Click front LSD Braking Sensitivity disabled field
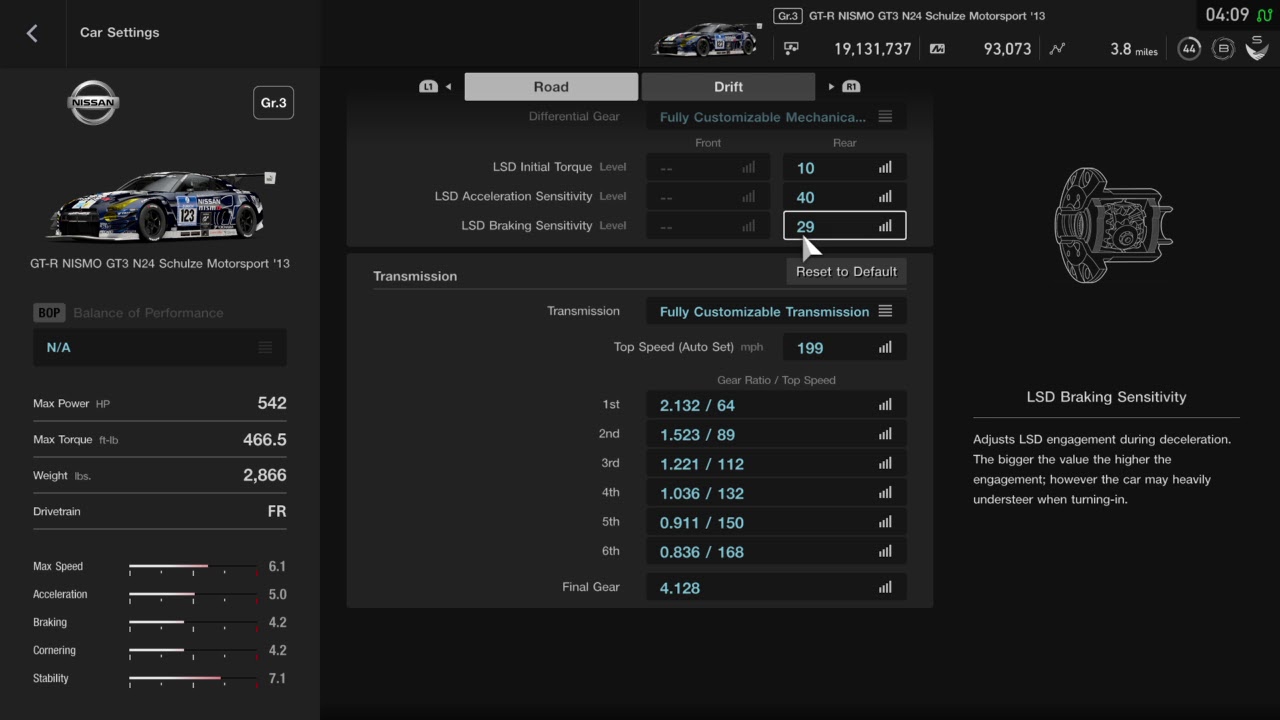This screenshot has width=1280, height=720. (708, 226)
